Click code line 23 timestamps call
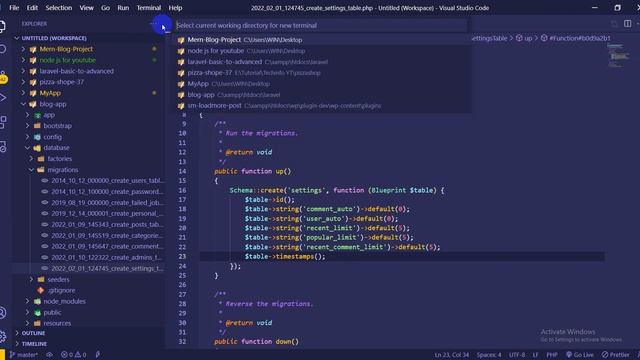Screen dimensions: 640x360 [285, 257]
